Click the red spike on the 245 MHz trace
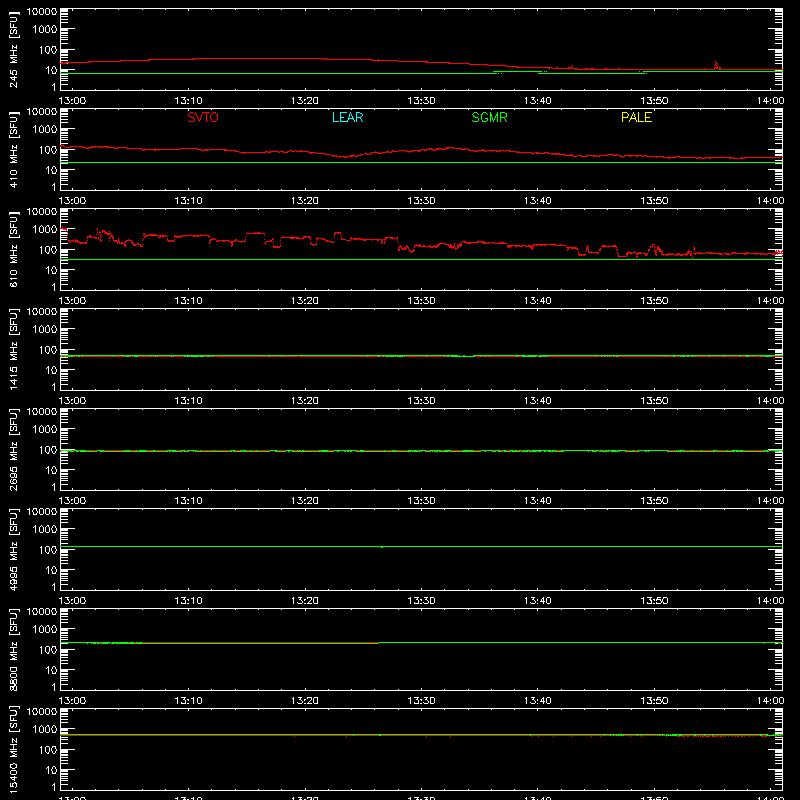 coord(717,65)
